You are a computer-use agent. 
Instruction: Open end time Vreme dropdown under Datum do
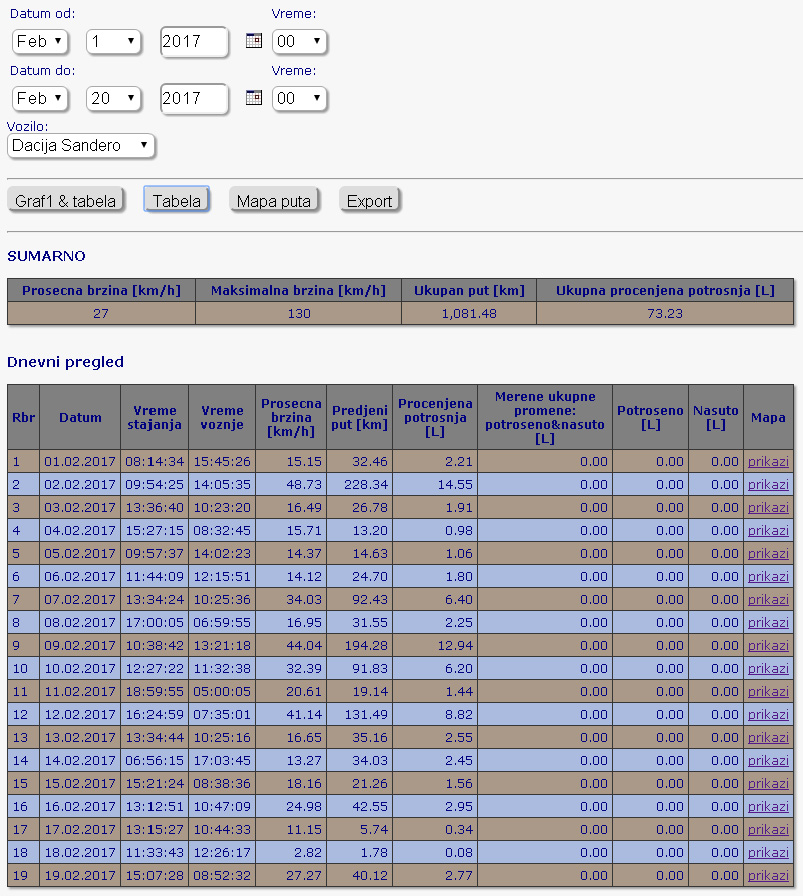point(299,98)
